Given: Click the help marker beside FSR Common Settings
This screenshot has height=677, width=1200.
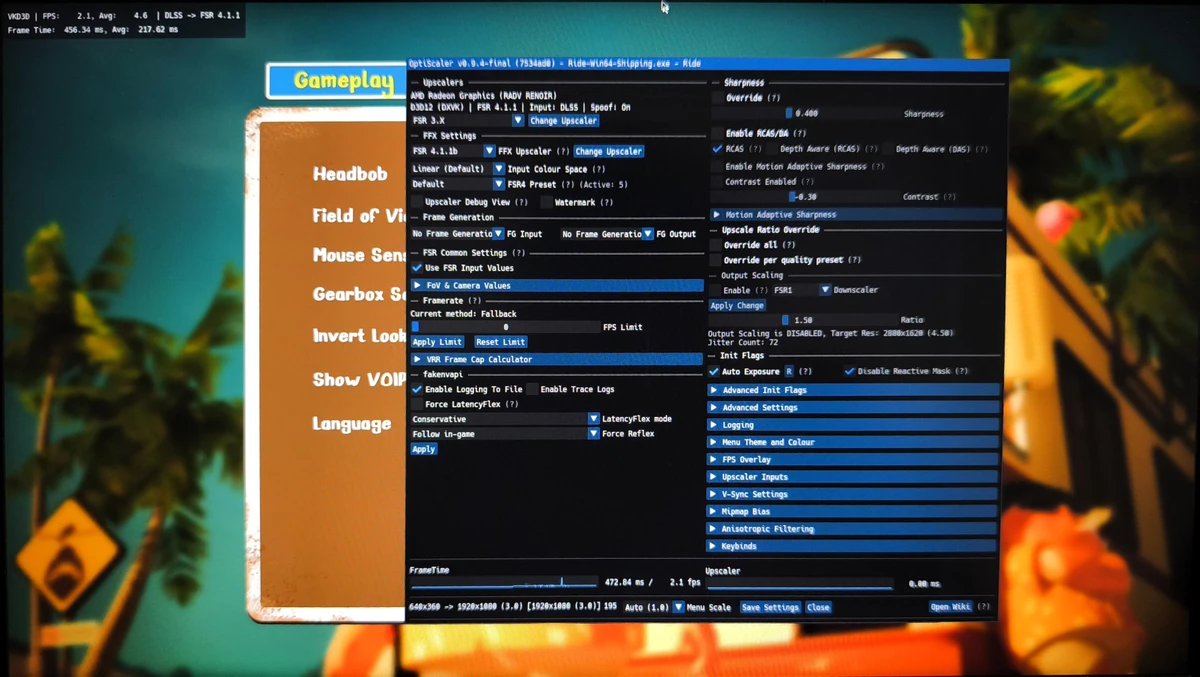Looking at the screenshot, I should coord(519,253).
